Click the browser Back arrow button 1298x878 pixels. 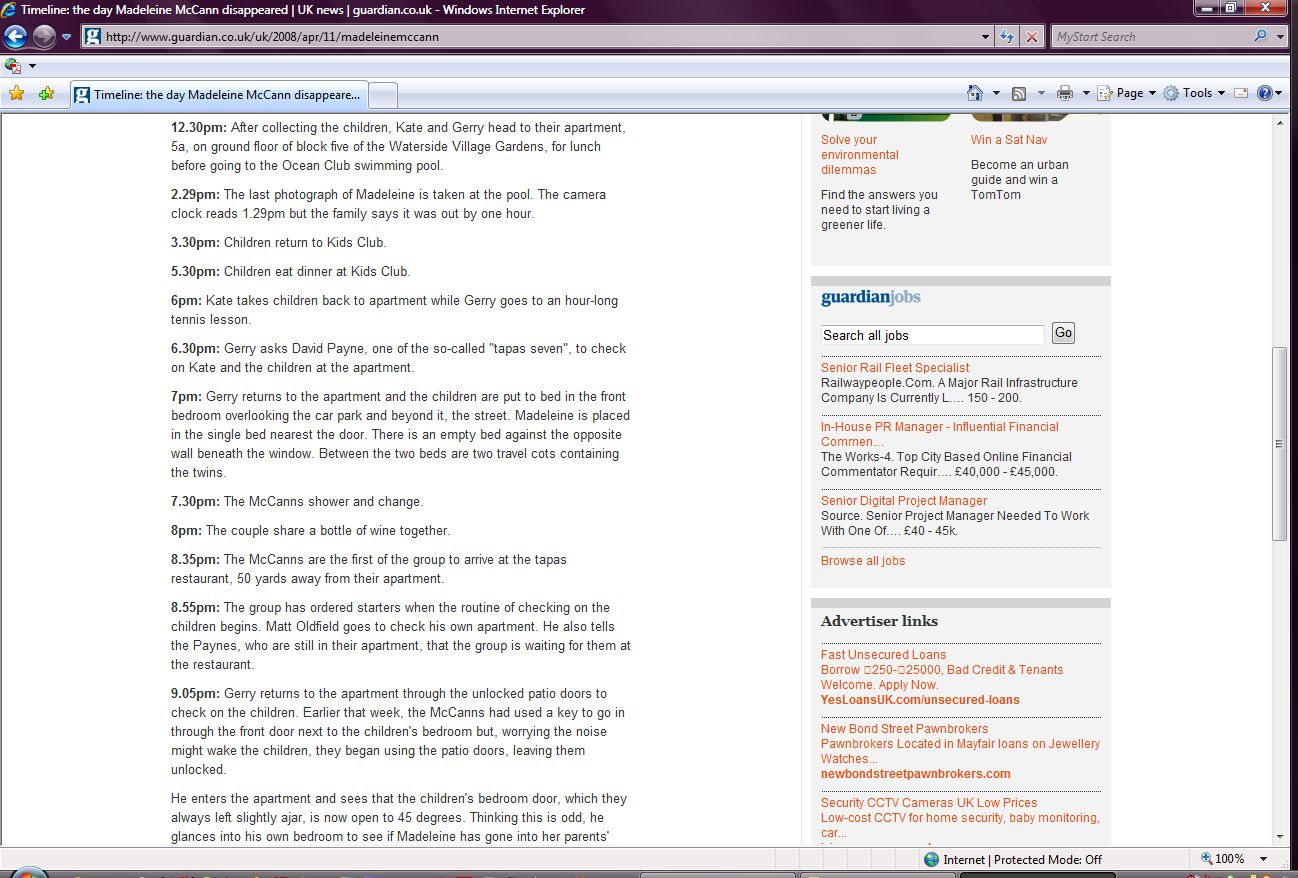pyautogui.click(x=16, y=37)
